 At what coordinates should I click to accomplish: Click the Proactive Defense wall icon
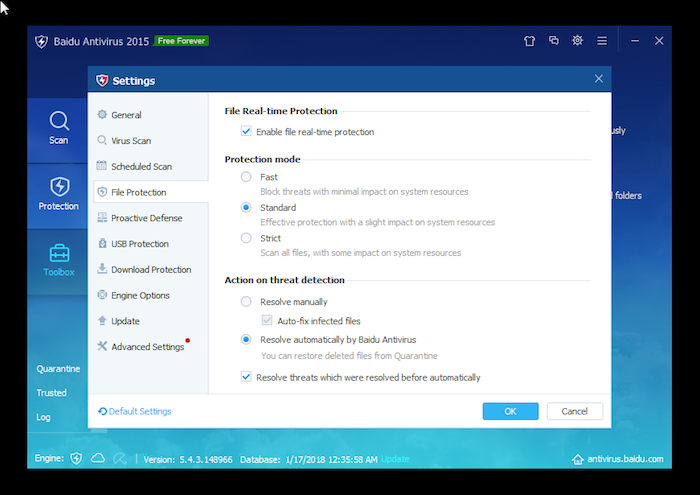pyautogui.click(x=102, y=217)
